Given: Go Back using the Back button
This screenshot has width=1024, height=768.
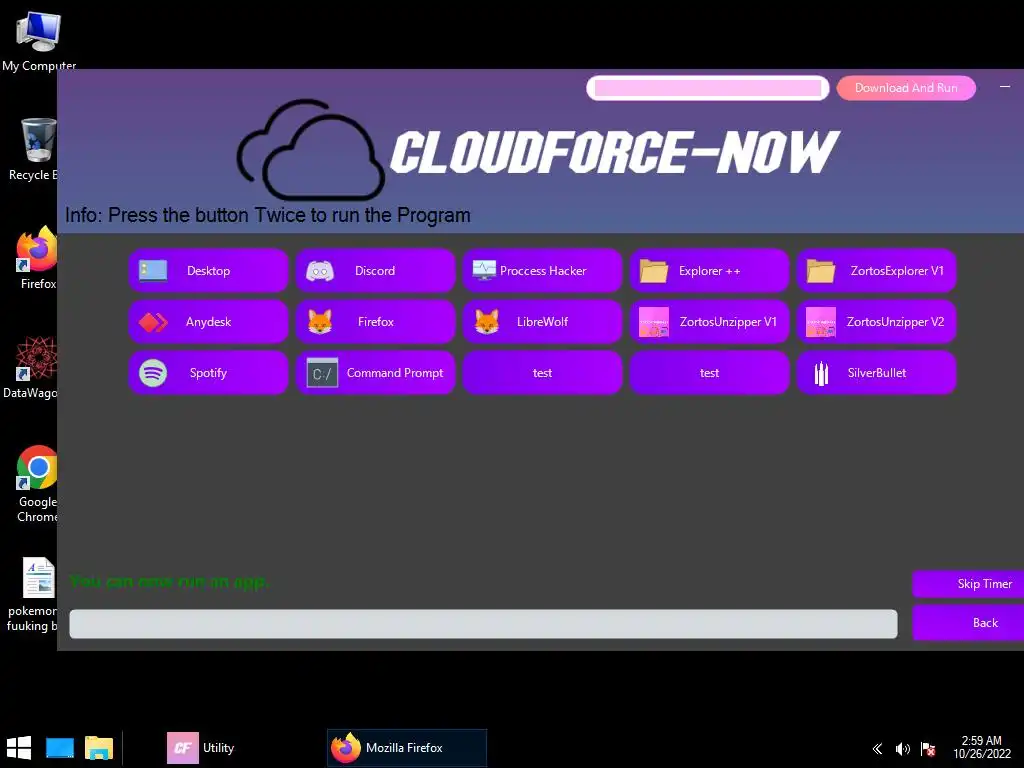Looking at the screenshot, I should pyautogui.click(x=968, y=622).
